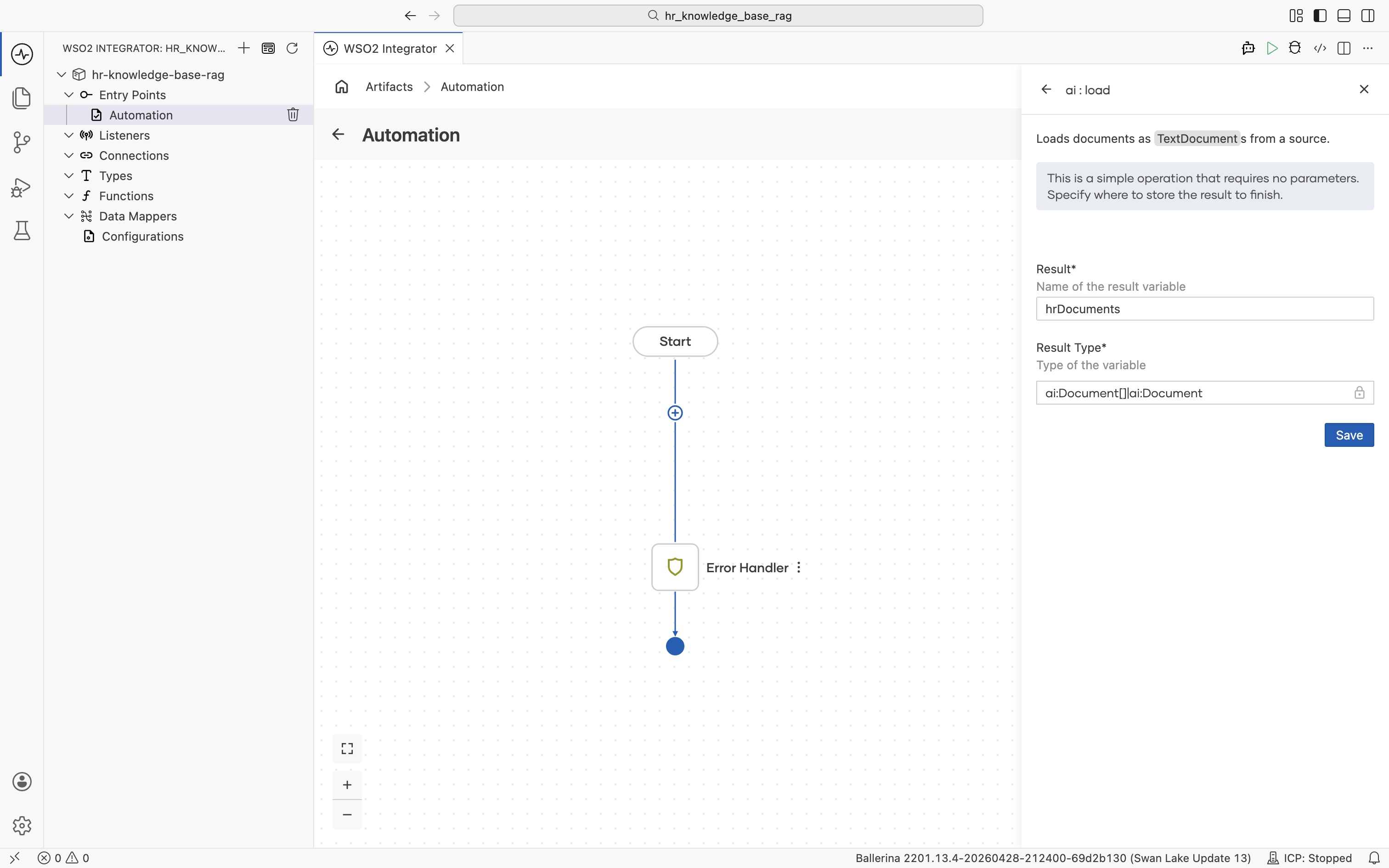The width and height of the screenshot is (1389, 868).
Task: Expand the Listeners section
Action: (69, 135)
